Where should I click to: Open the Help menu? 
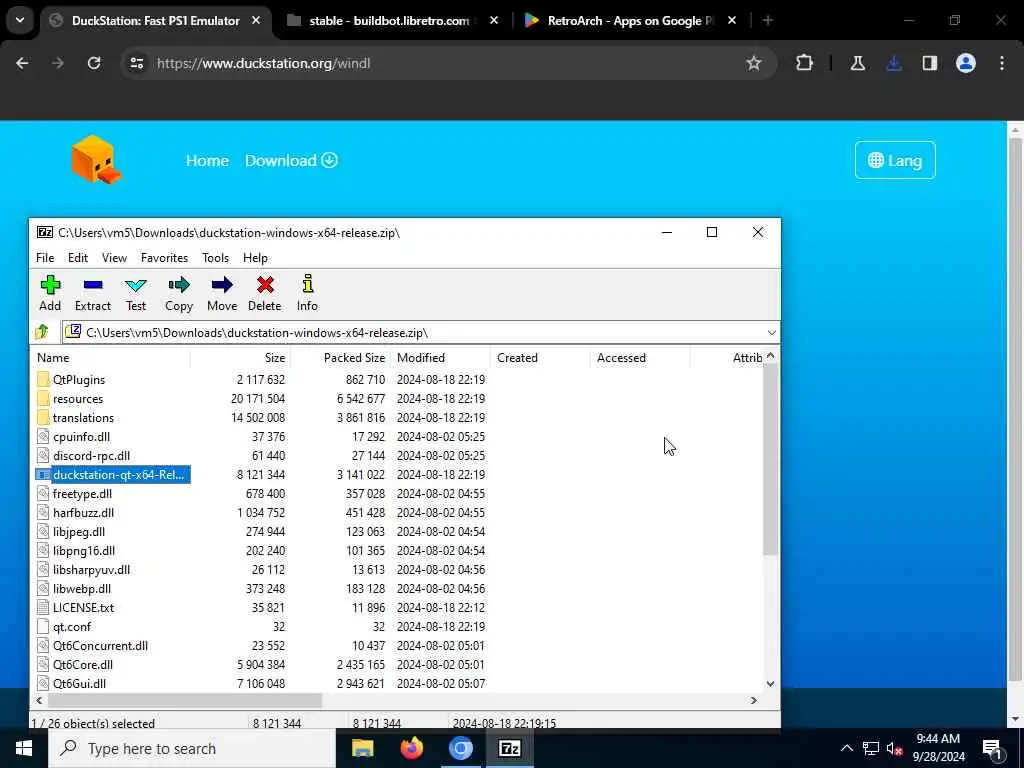point(255,258)
